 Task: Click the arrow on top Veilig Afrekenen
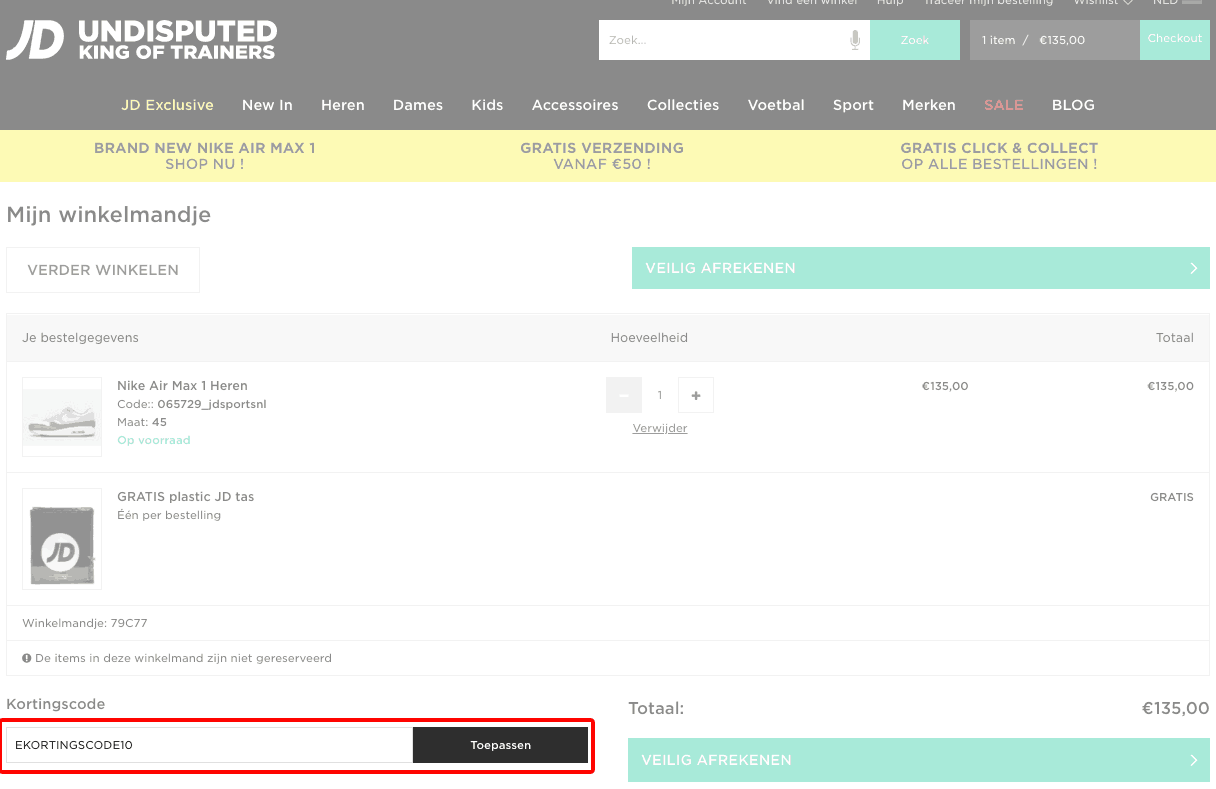[x=1193, y=268]
